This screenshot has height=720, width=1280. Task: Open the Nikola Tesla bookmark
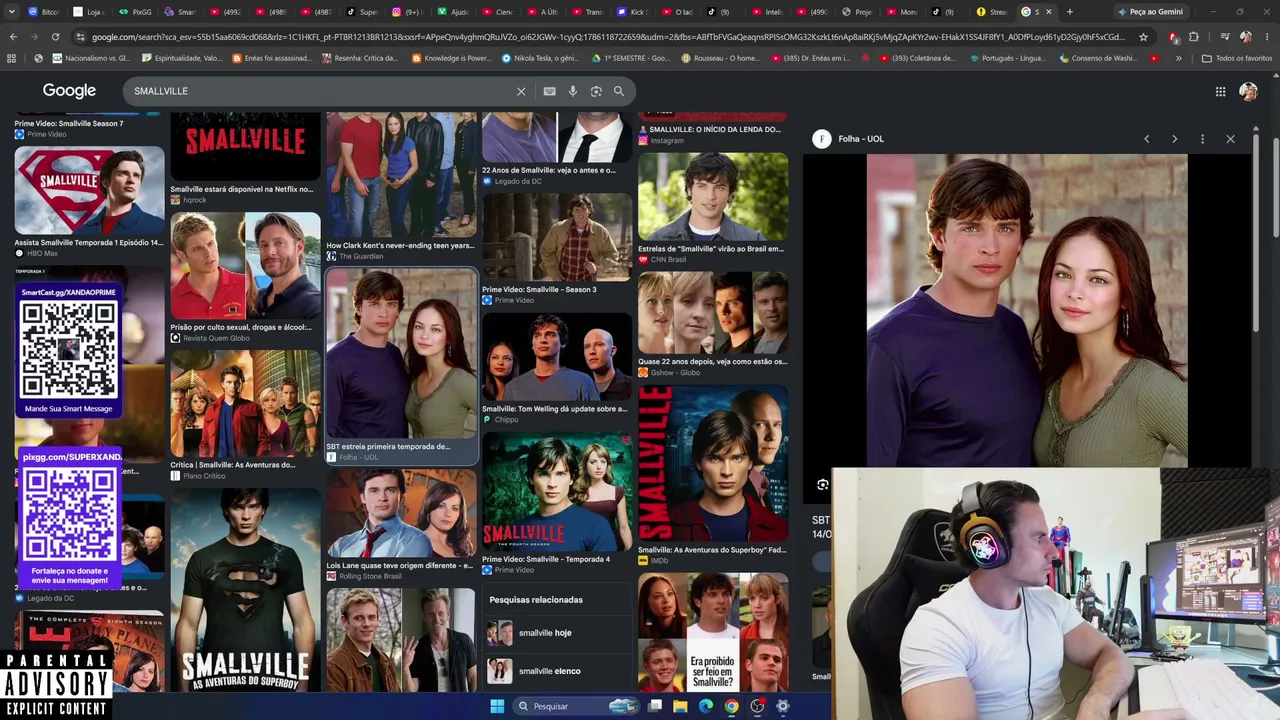[539, 58]
